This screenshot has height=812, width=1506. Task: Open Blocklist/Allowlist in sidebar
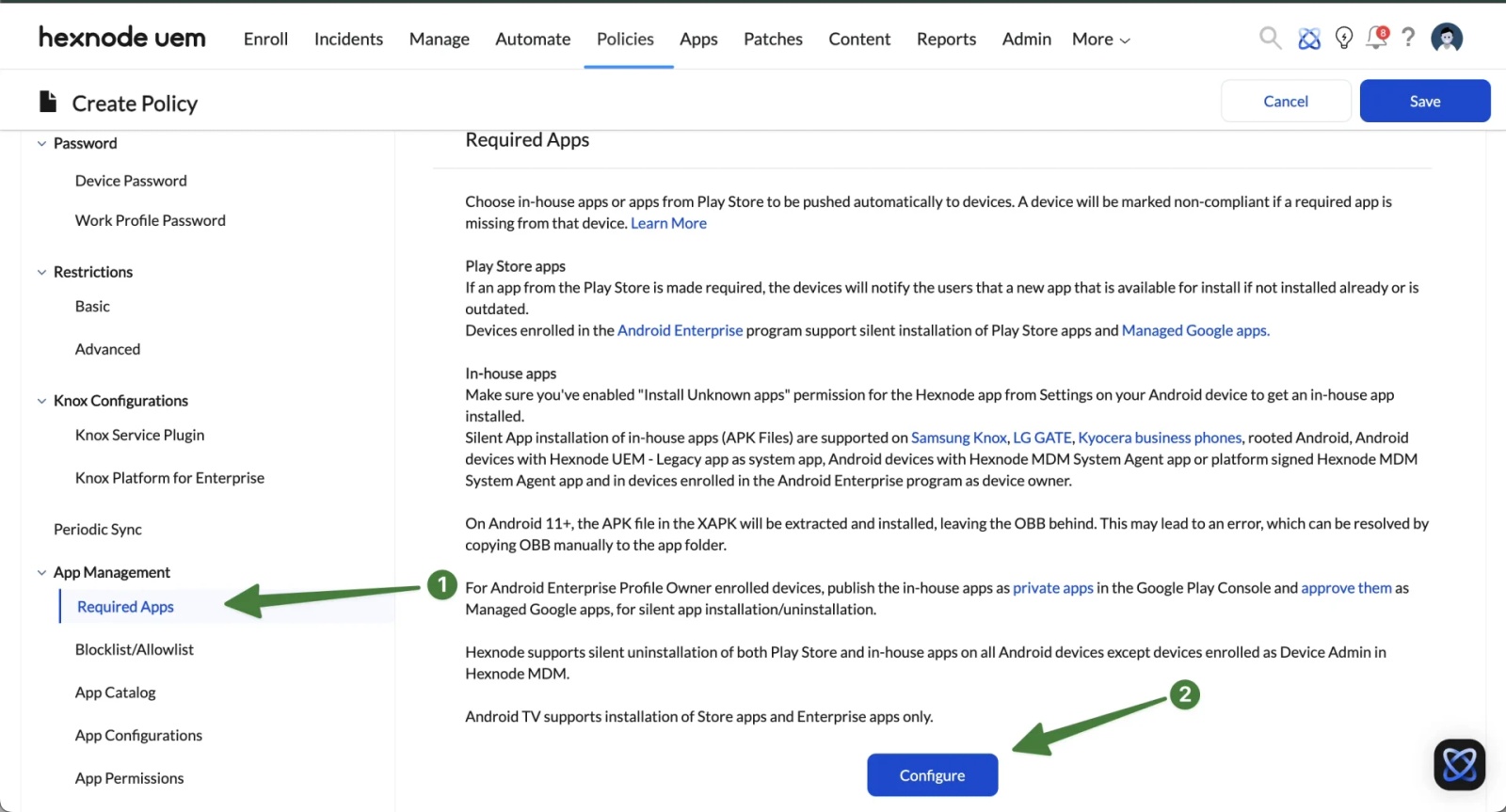[135, 650]
